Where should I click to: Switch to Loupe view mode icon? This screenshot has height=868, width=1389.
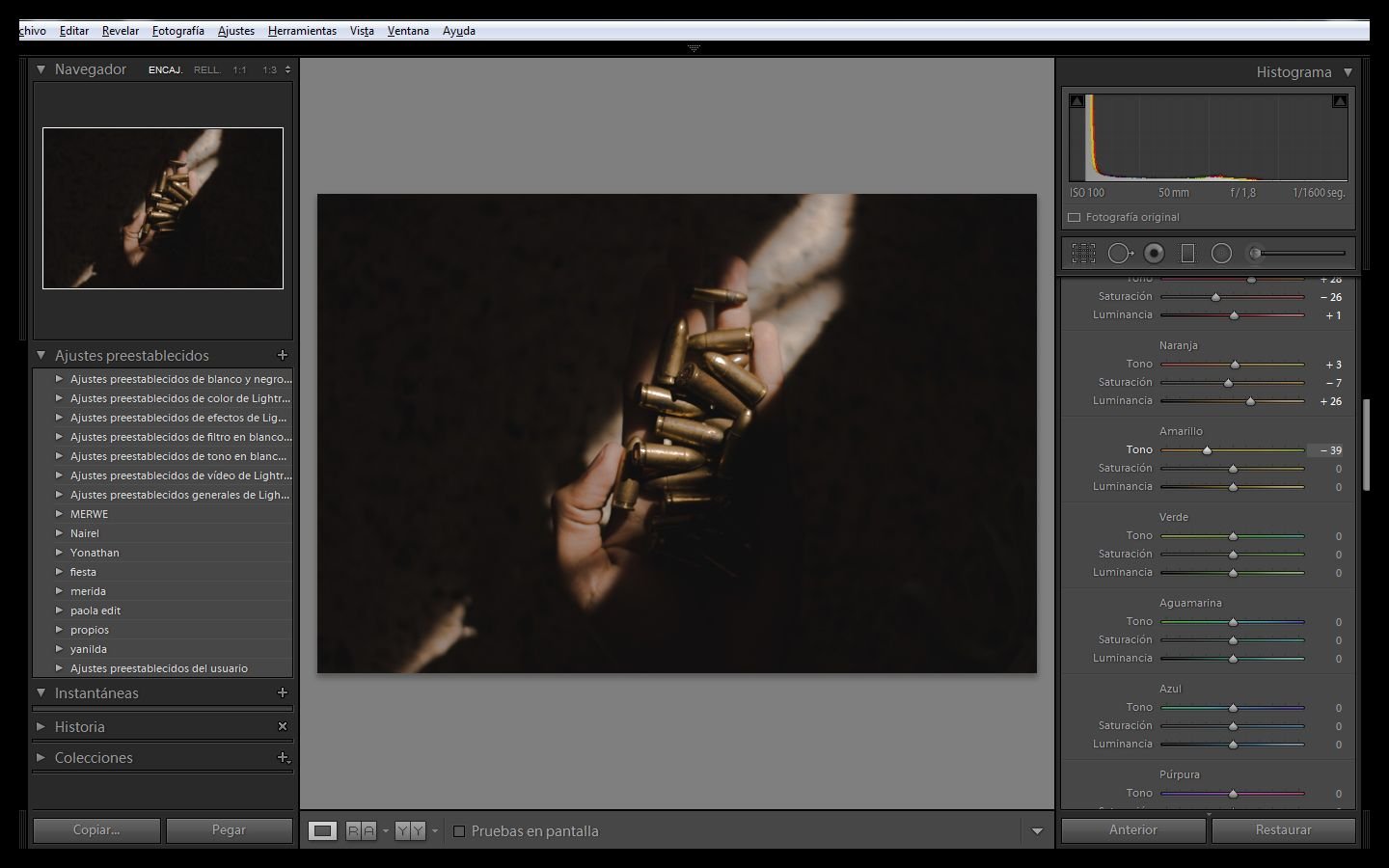[323, 830]
